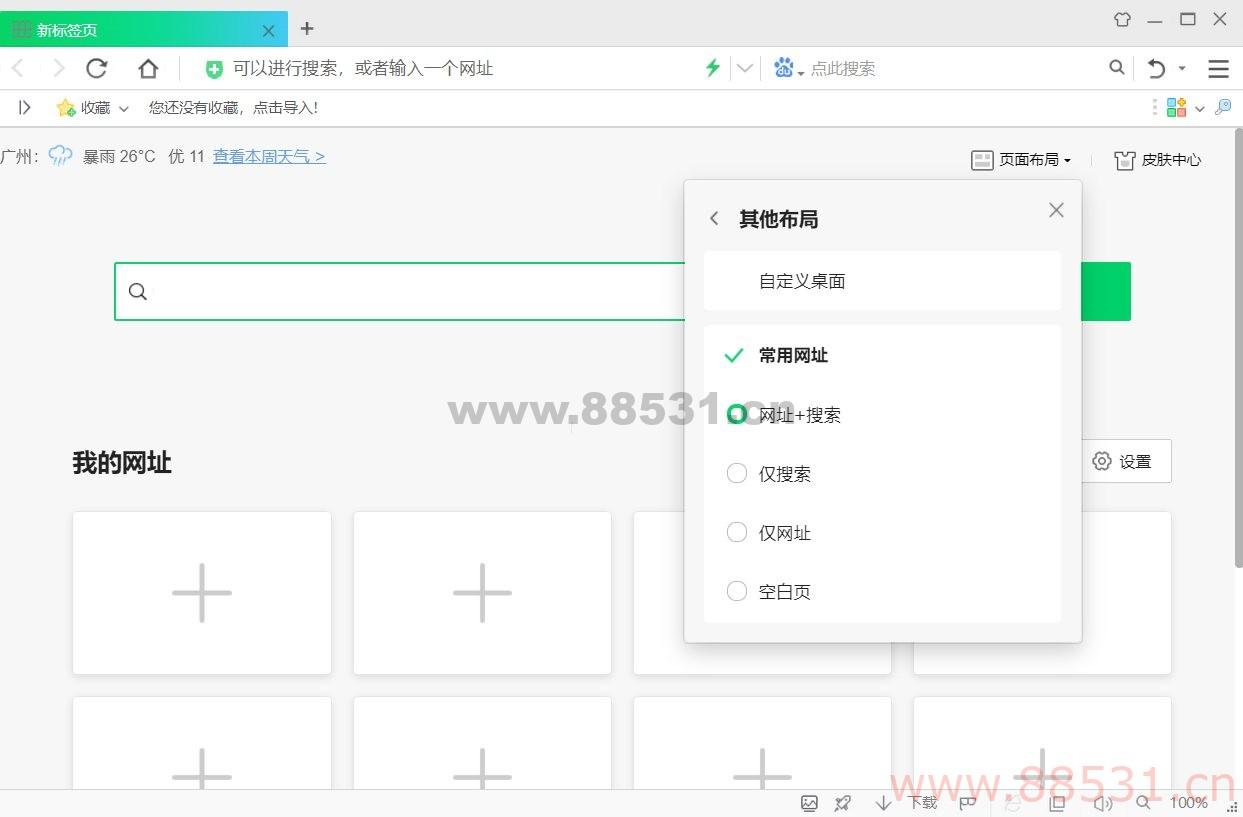Click the find magnifier on bookmarks bar
The width and height of the screenshot is (1243, 817).
(1223, 107)
